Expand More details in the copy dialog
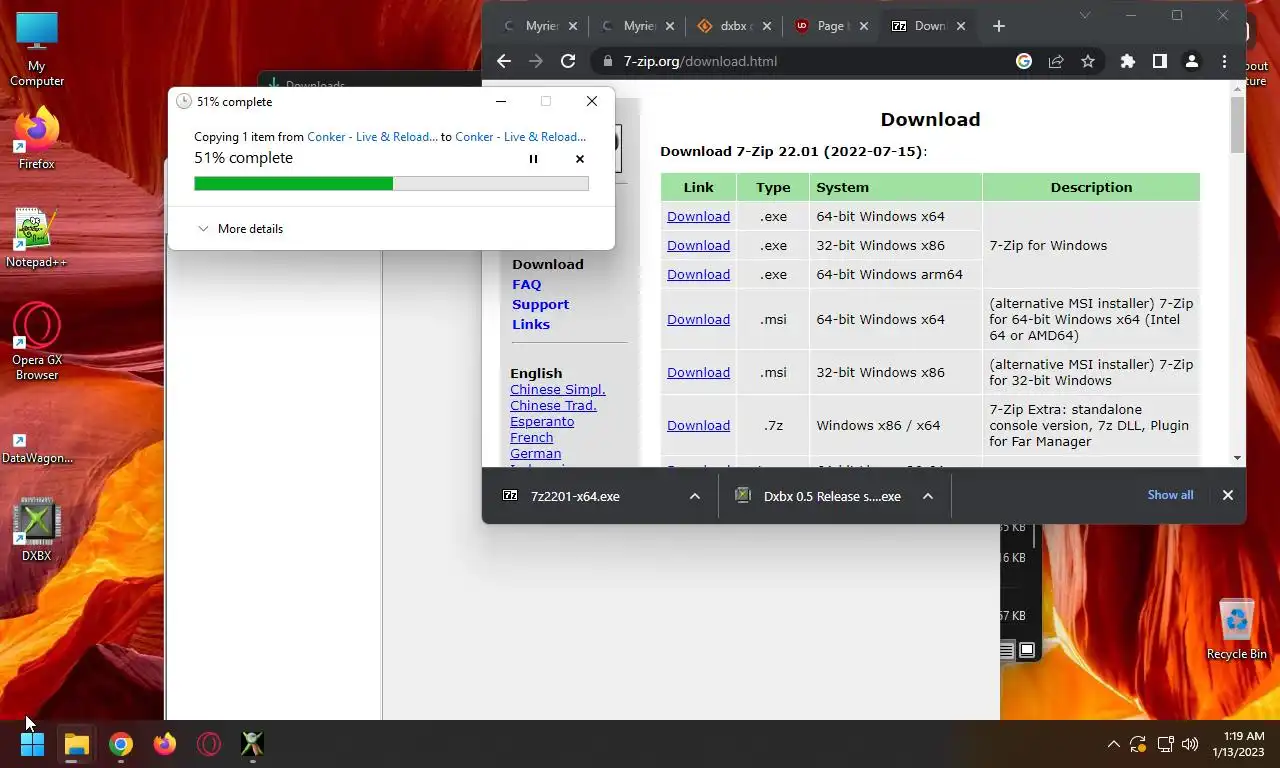Viewport: 1280px width, 768px height. (241, 229)
